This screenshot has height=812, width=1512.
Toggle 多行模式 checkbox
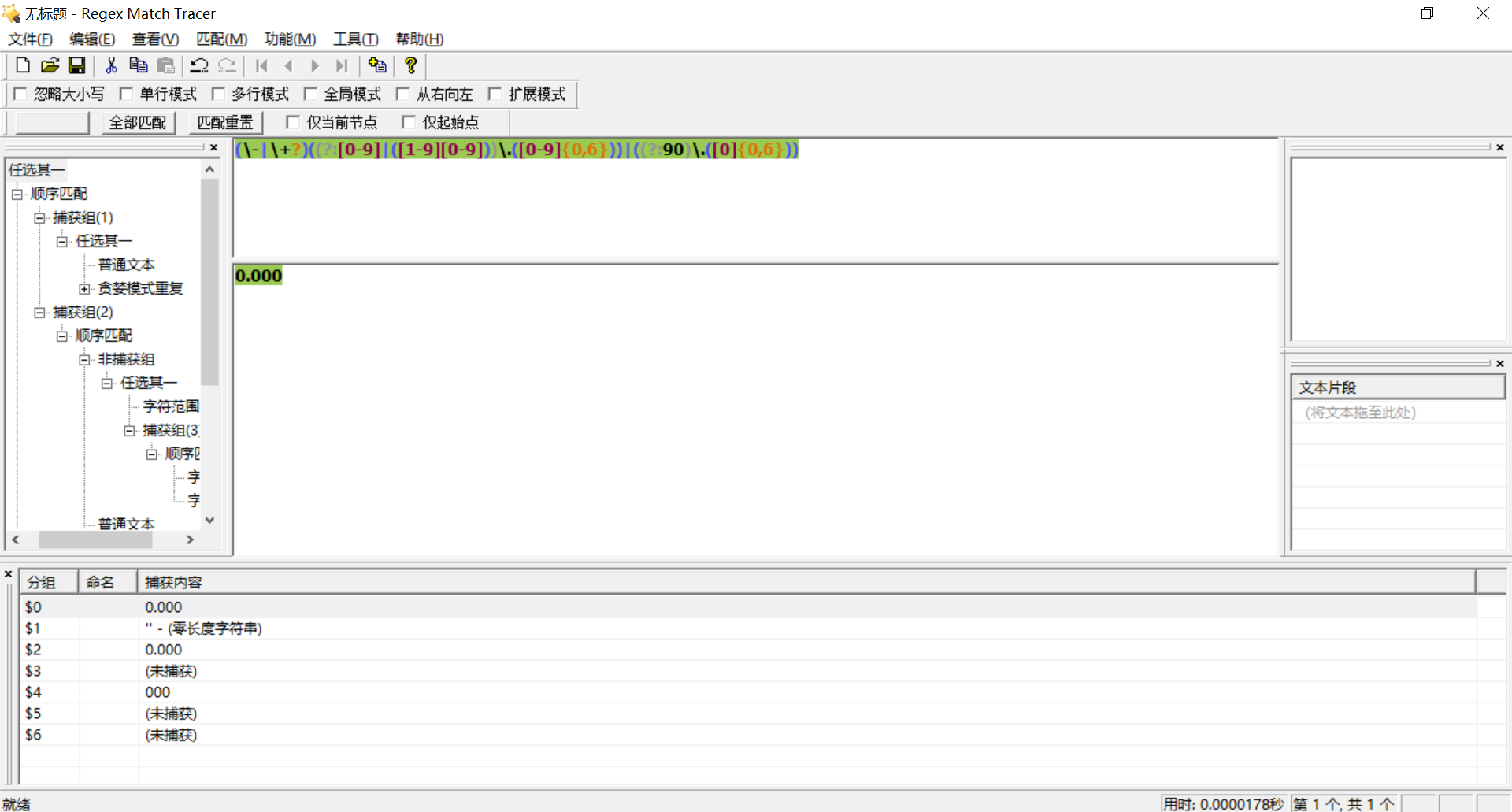[x=218, y=94]
